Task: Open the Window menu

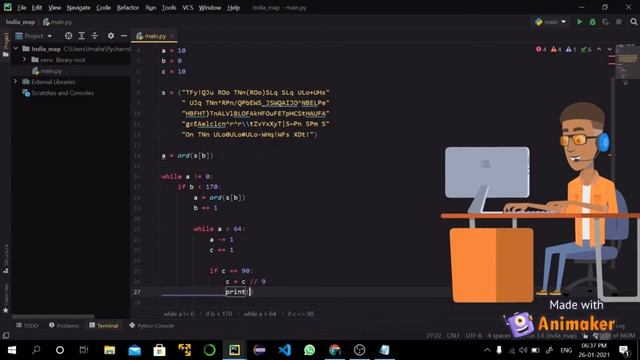Action: tap(210, 7)
